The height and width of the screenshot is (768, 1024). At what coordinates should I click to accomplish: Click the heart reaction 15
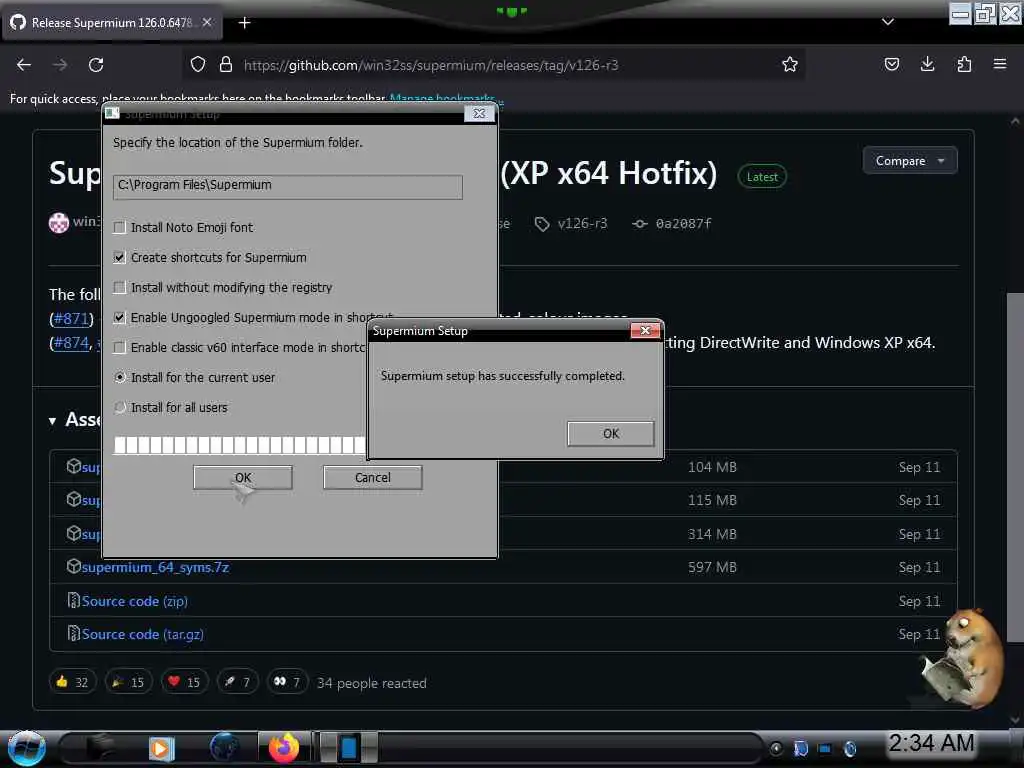click(x=185, y=682)
